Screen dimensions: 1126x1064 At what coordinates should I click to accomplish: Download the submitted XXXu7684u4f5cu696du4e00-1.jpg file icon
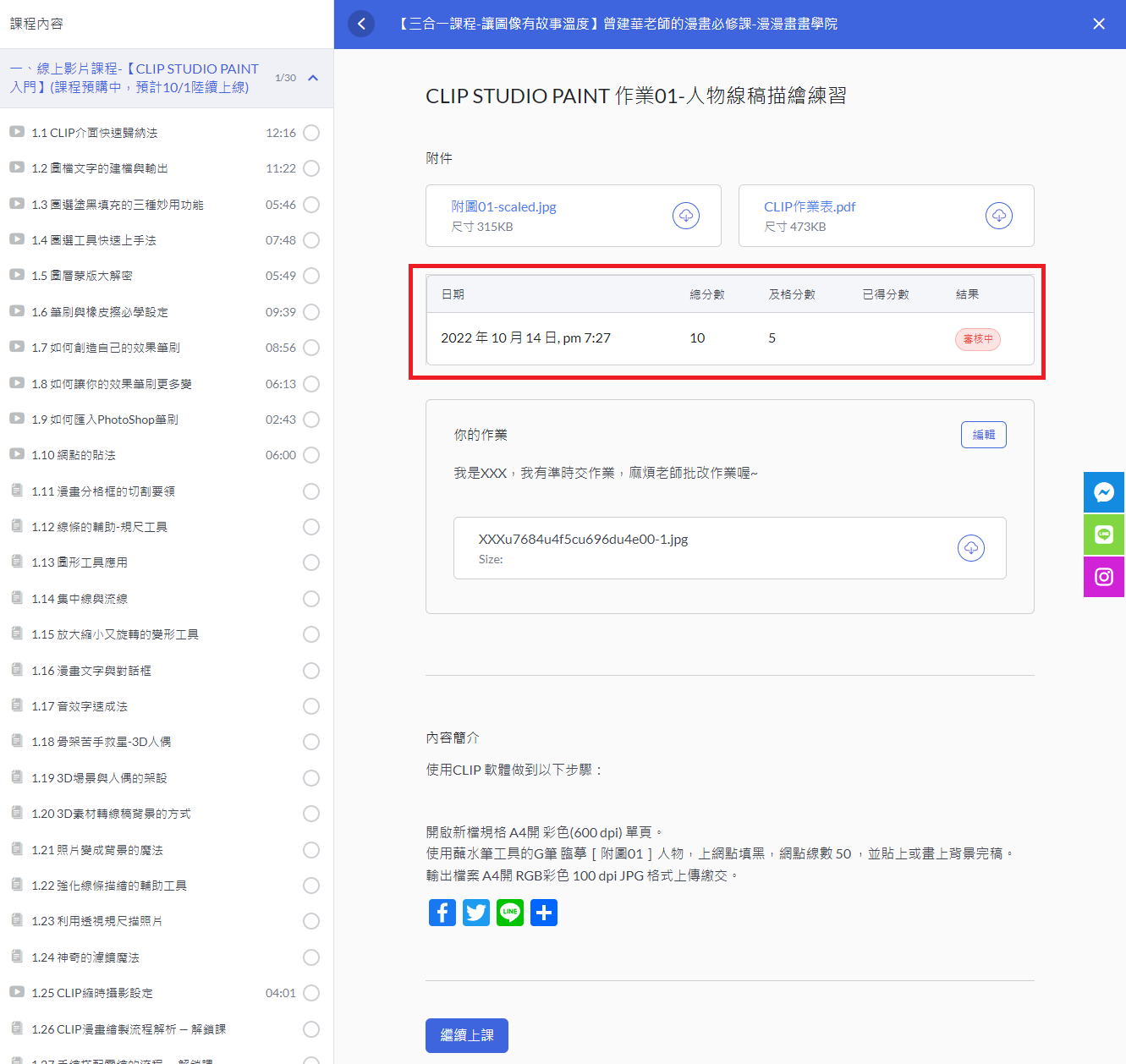coord(971,548)
